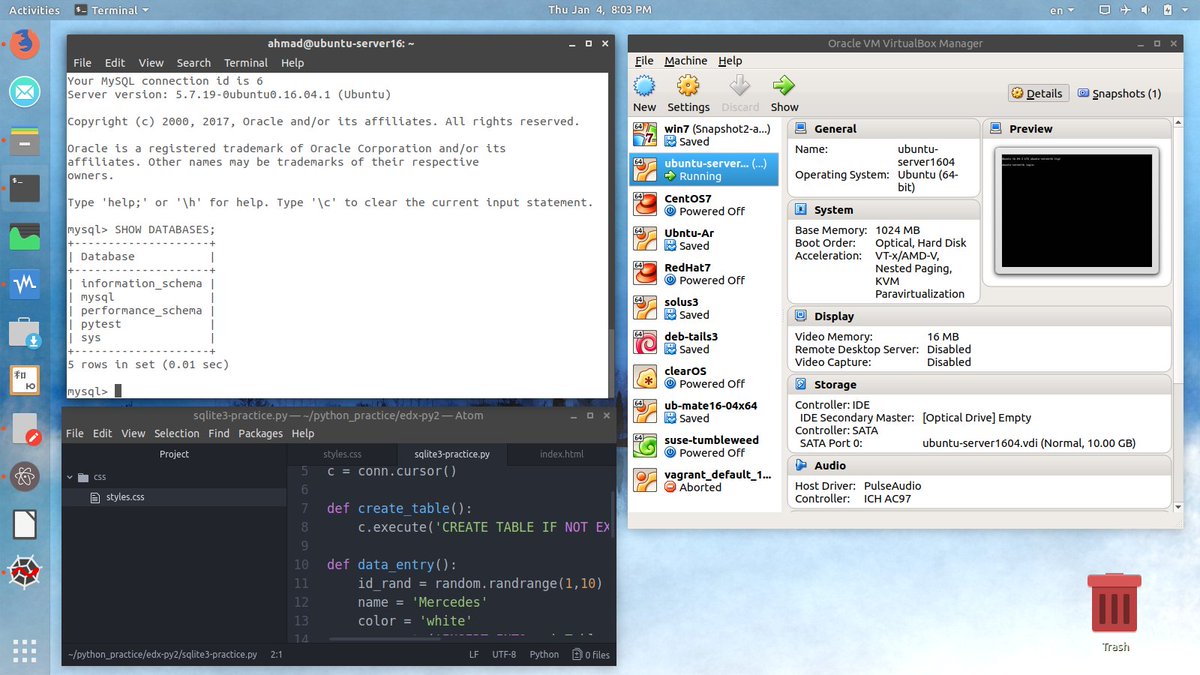Select the CentOS7 virtual machine
This screenshot has height=675, width=1200.
click(x=704, y=204)
